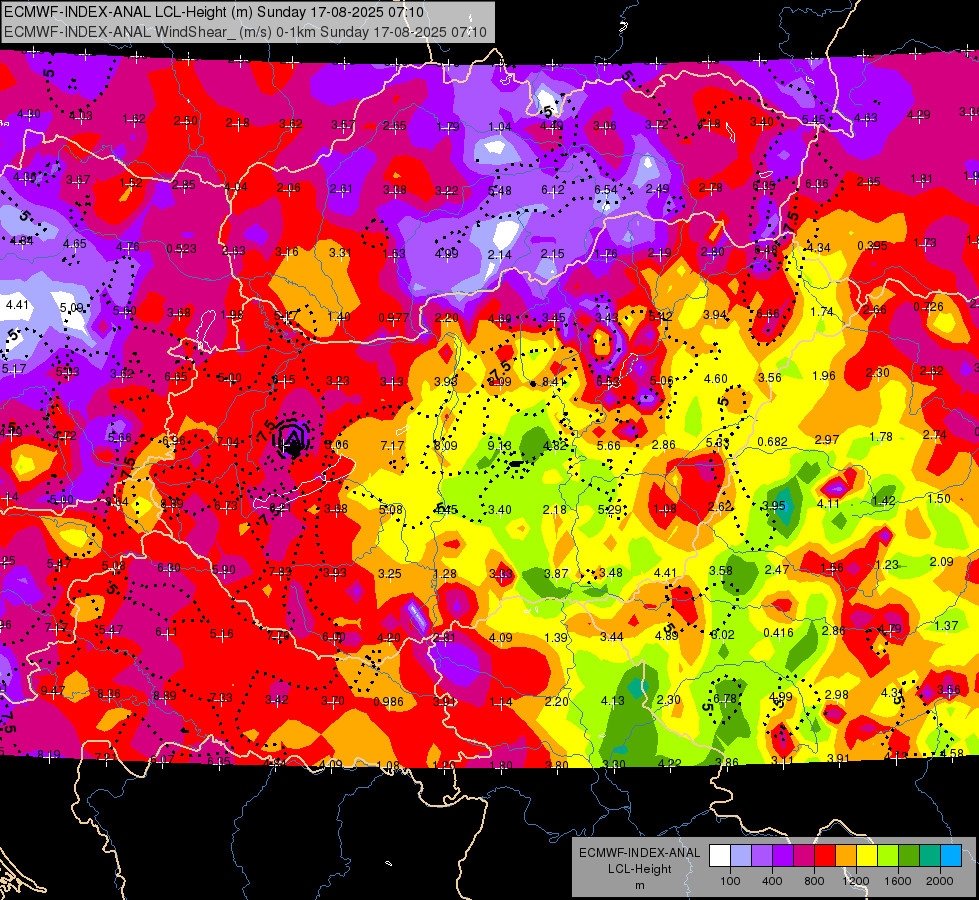The width and height of the screenshot is (979, 900).
Task: Click the legend title ECMWF-INDEX-ANAL
Action: 639,853
